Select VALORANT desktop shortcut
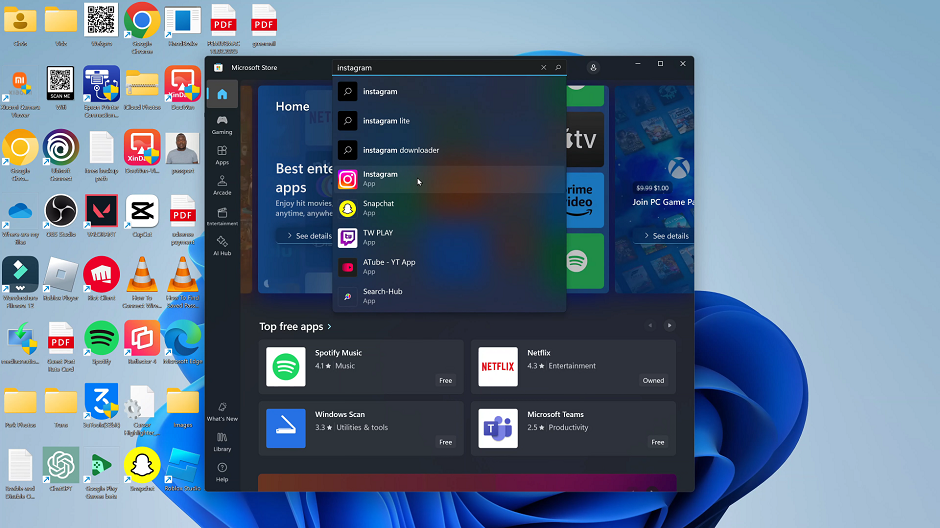Image resolution: width=940 pixels, height=528 pixels. coord(101,216)
